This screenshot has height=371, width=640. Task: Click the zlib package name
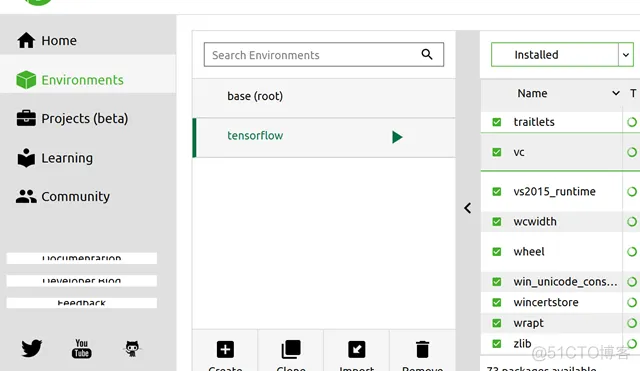(x=522, y=344)
